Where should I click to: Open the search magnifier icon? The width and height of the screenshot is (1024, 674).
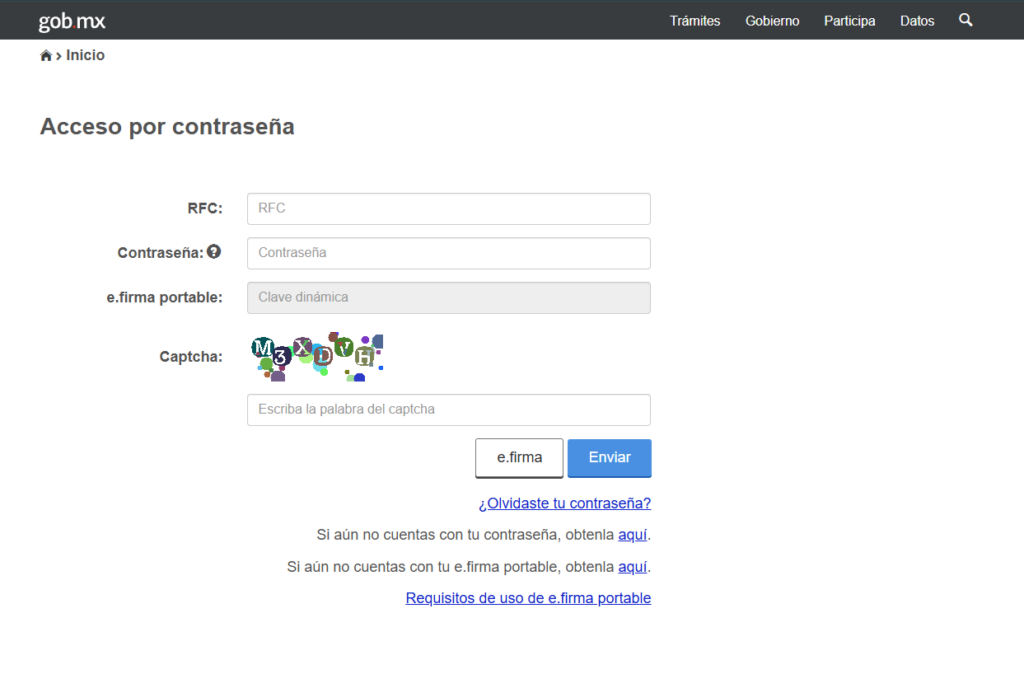click(x=965, y=20)
